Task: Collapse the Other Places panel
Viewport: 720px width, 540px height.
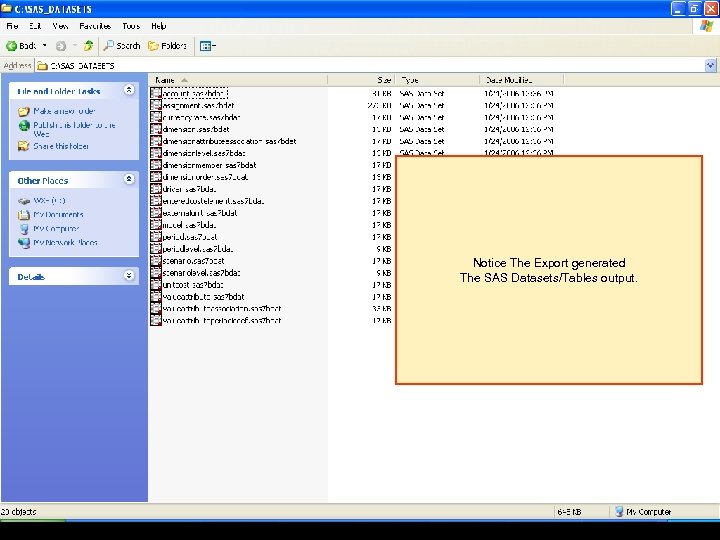Action: [x=129, y=179]
